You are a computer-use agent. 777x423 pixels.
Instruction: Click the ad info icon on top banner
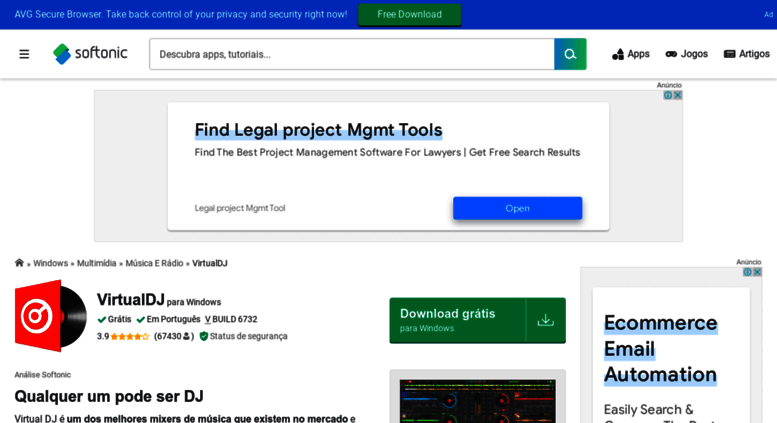[668, 95]
